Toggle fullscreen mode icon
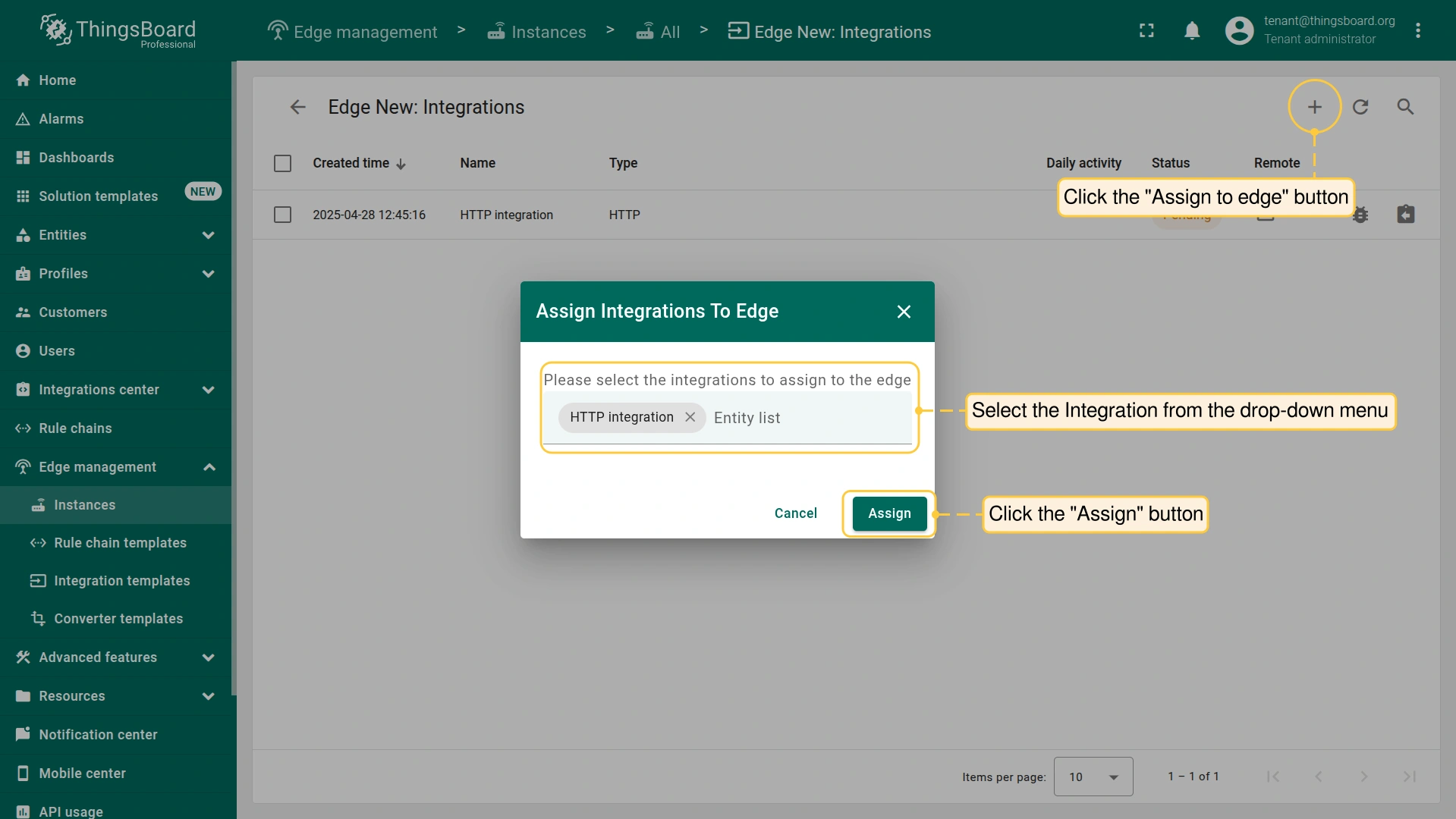Screen dimensions: 1456x819 [x=1146, y=30]
